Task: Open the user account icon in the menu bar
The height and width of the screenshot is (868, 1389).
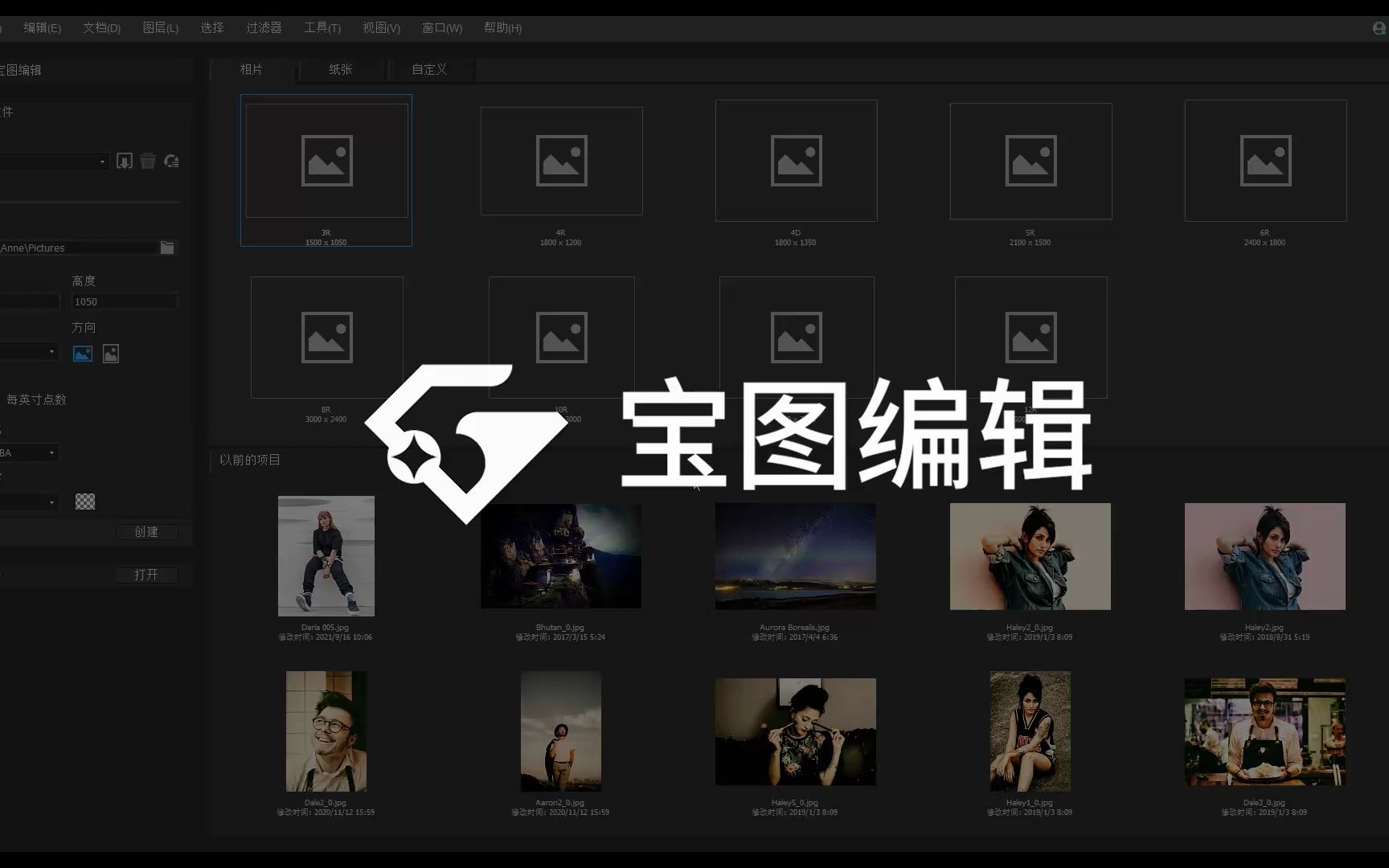Action: click(x=1380, y=28)
